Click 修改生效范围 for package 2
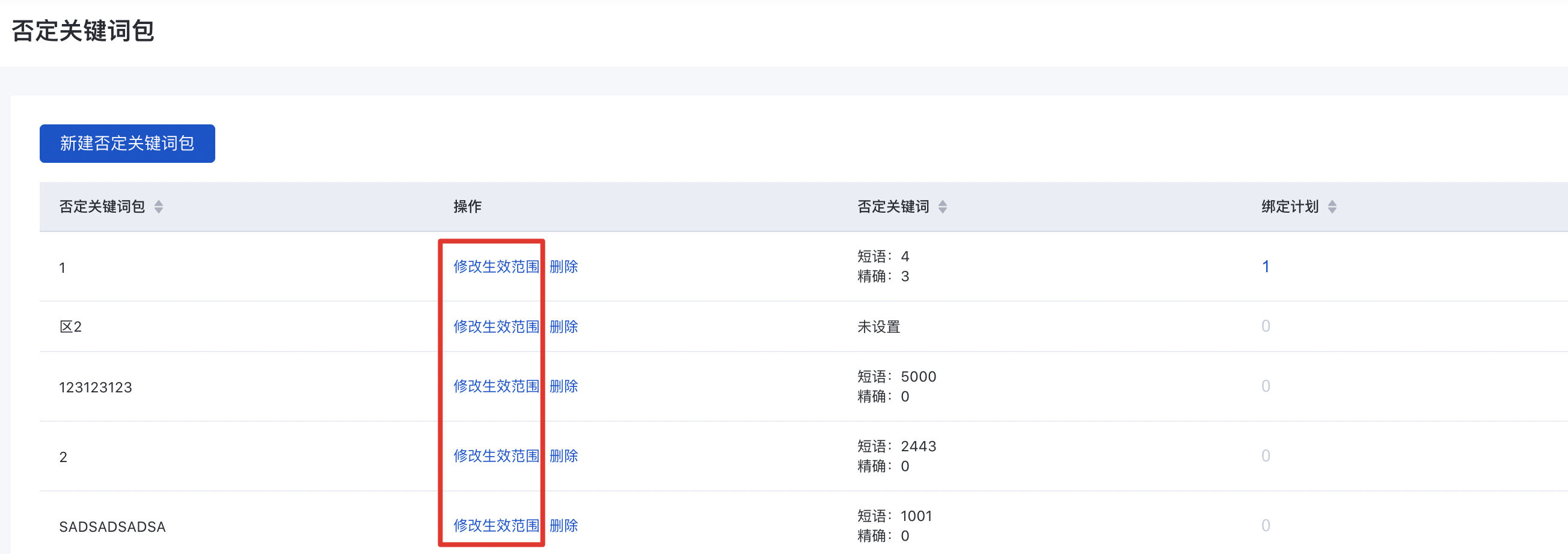Image resolution: width=1568 pixels, height=554 pixels. (x=496, y=456)
